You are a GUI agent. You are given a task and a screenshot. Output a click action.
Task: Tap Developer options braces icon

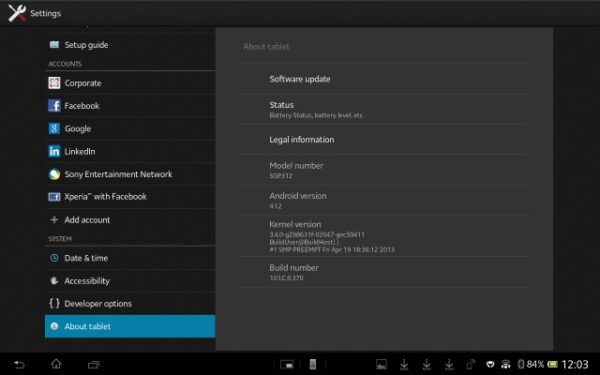54,303
